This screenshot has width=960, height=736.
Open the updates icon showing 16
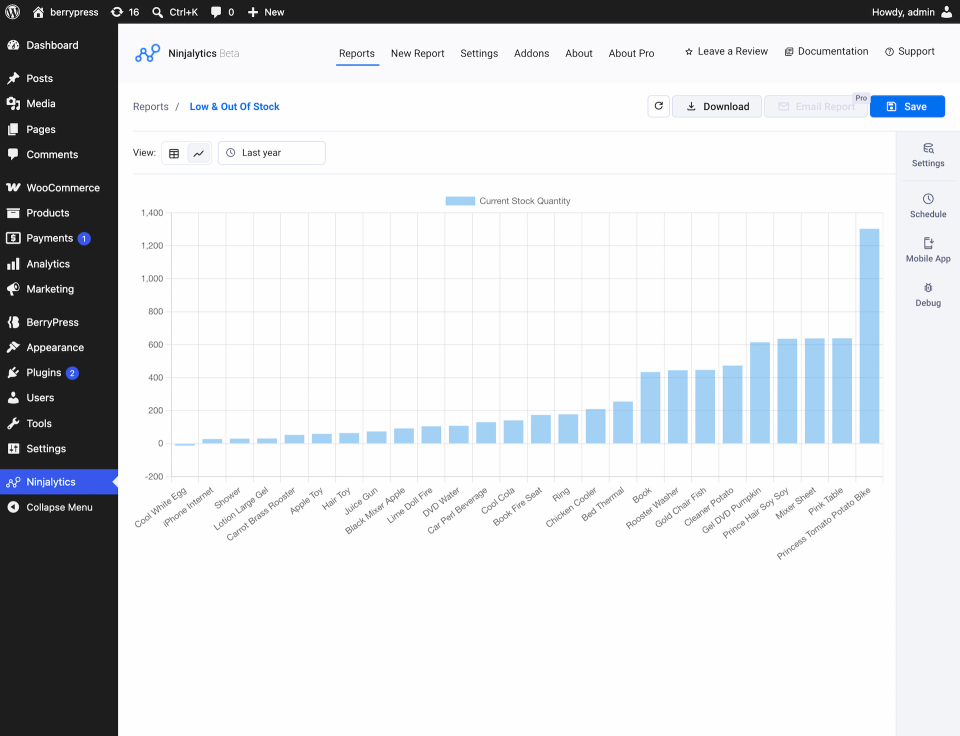pos(116,12)
